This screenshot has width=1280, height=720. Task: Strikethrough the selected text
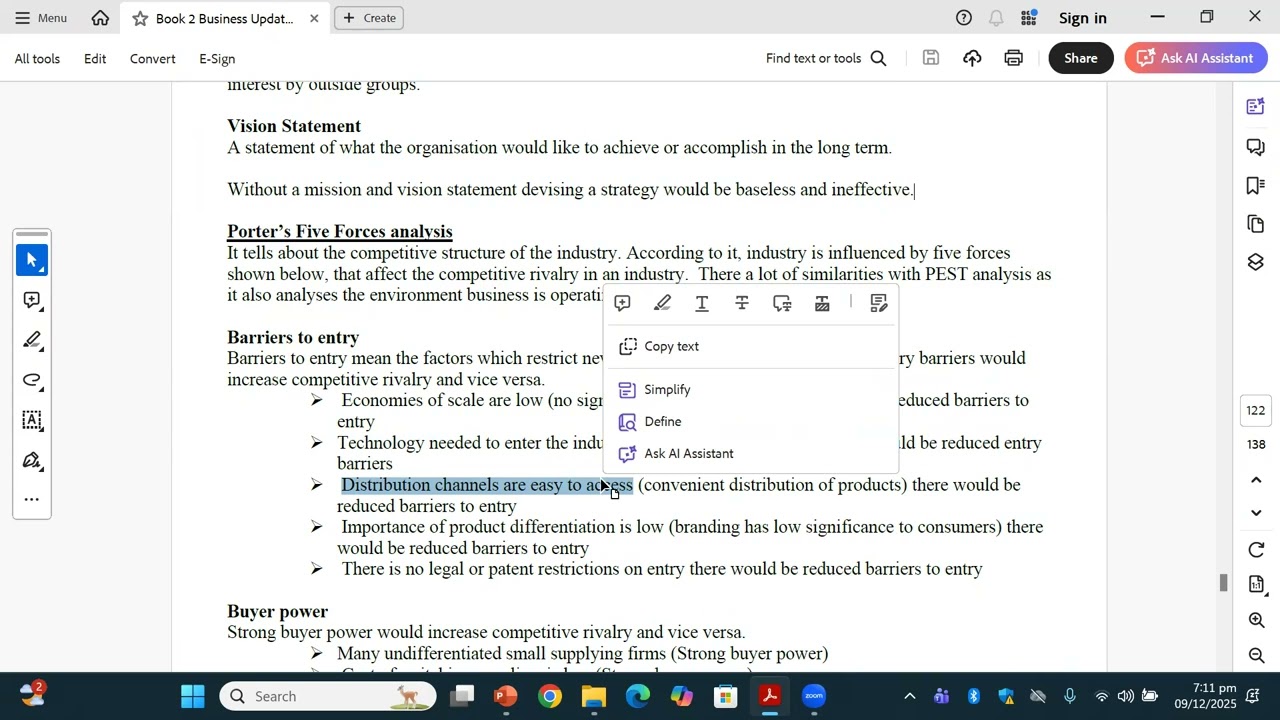tap(742, 303)
